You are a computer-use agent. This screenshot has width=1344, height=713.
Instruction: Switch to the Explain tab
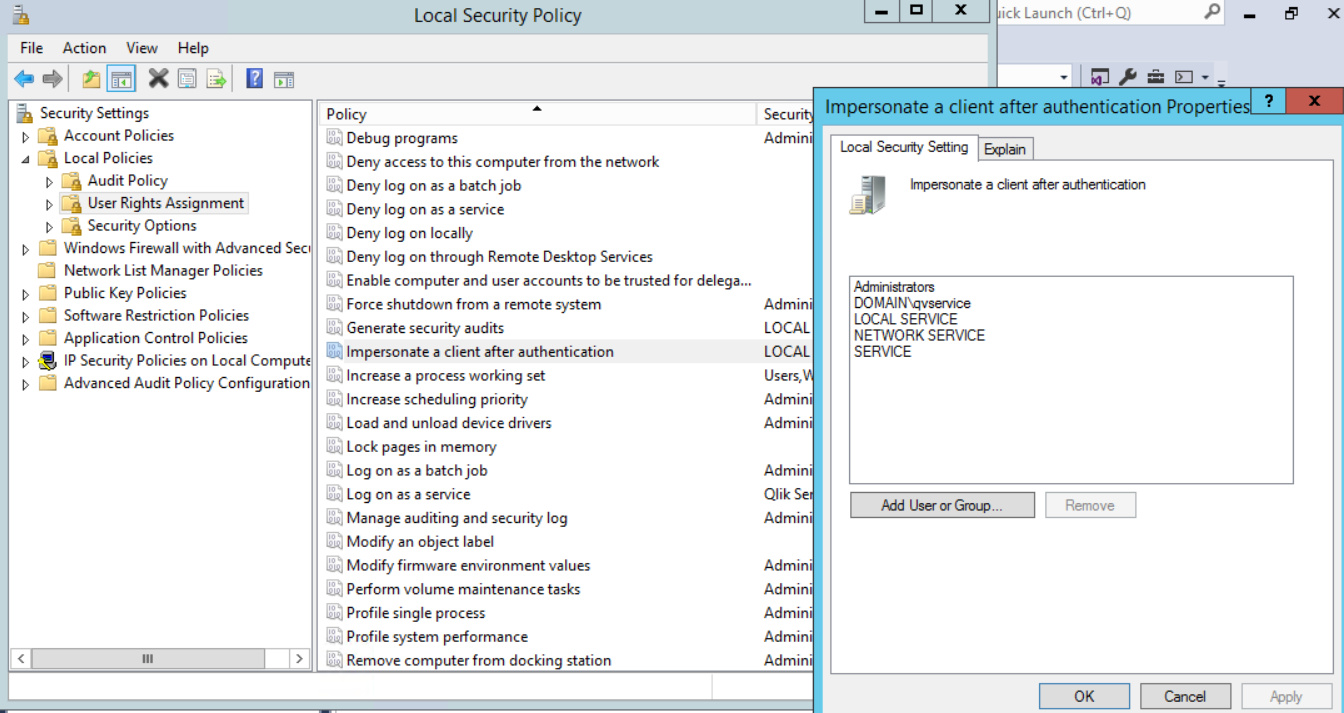(x=1005, y=149)
